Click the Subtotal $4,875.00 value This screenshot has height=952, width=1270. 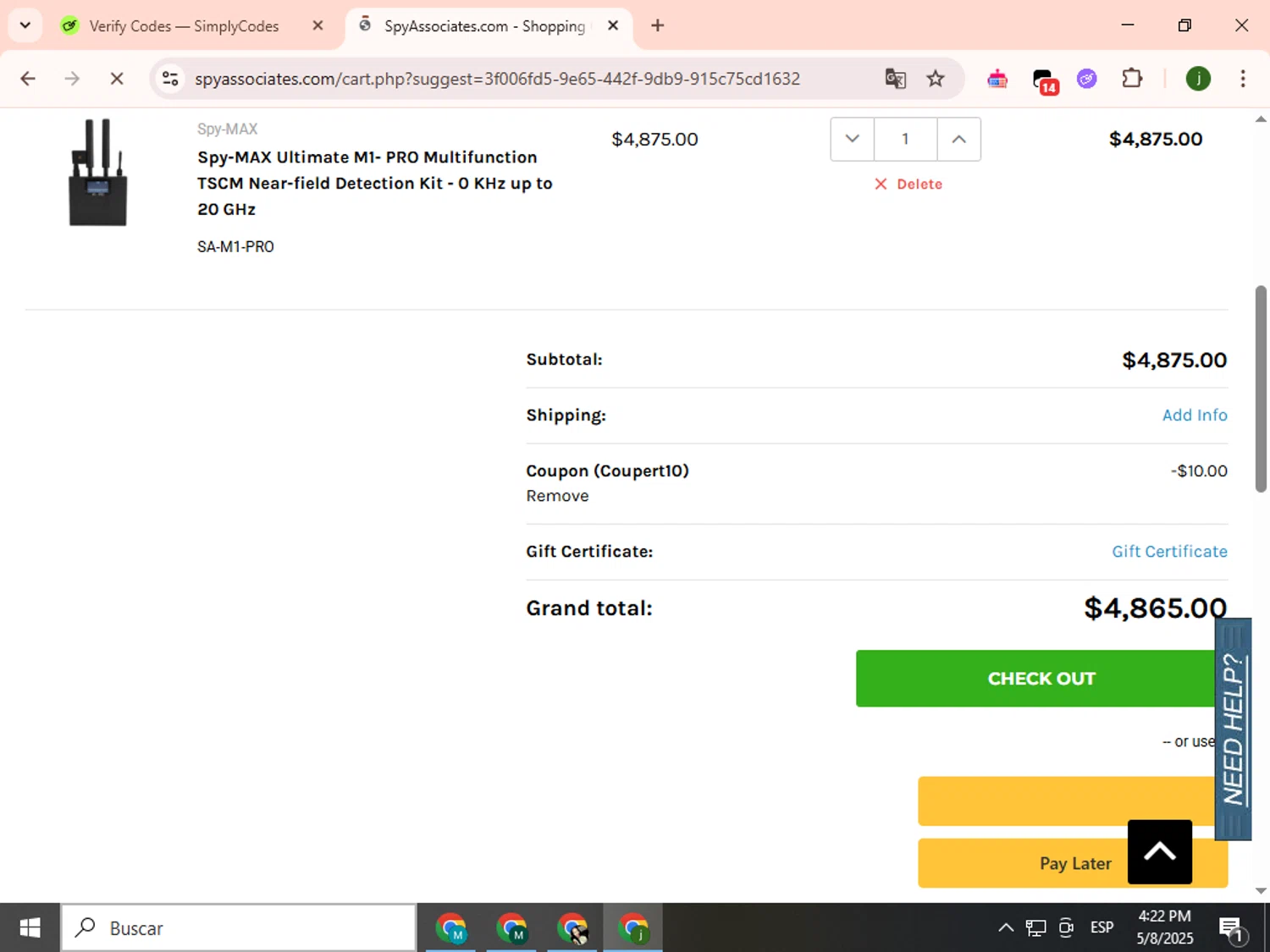[1174, 360]
